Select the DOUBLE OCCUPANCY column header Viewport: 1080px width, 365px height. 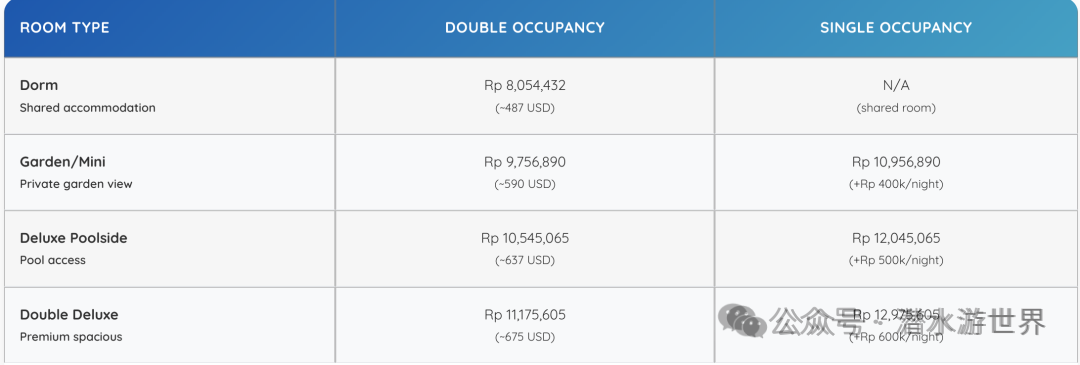point(525,28)
